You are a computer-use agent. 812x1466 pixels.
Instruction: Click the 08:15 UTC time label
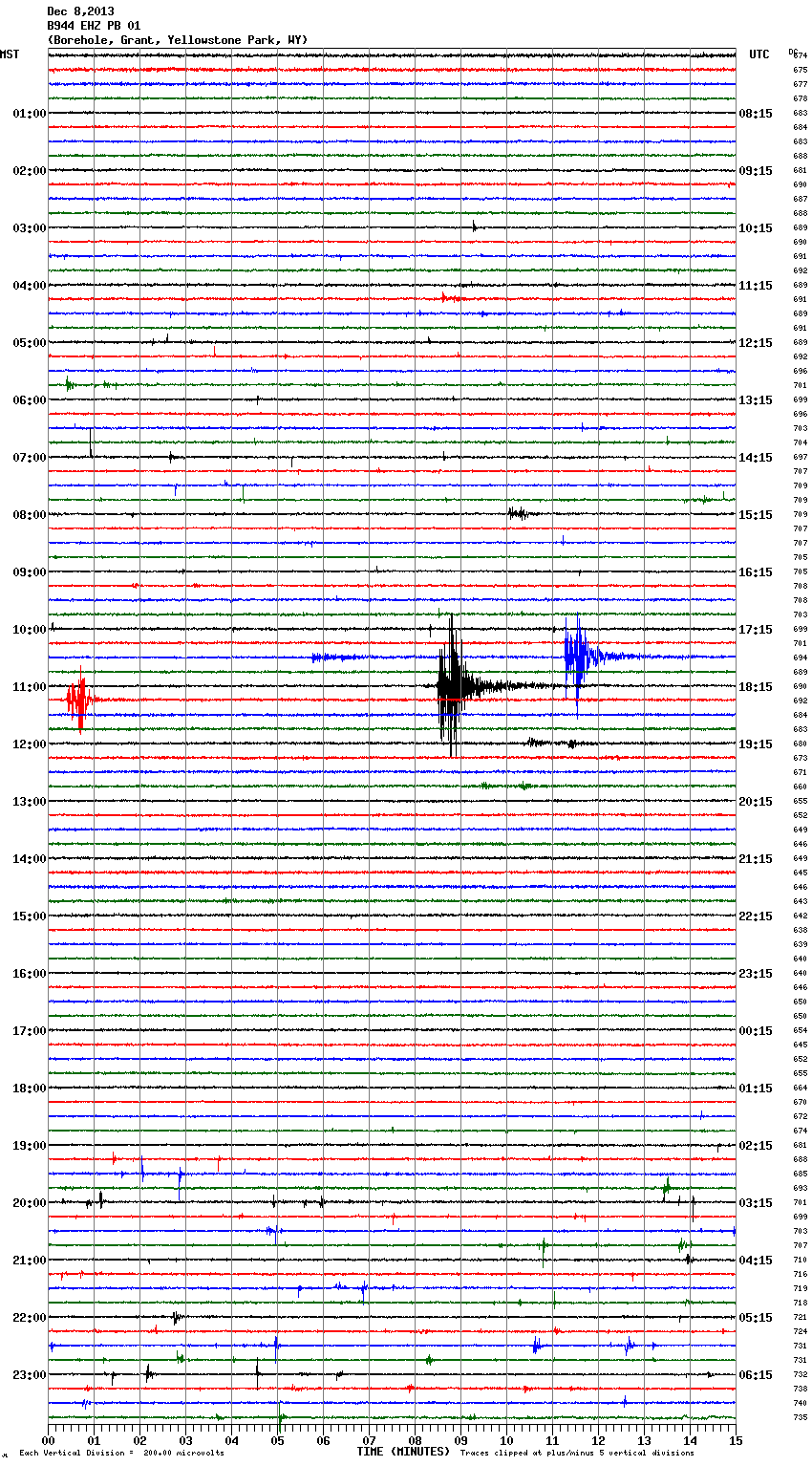756,114
